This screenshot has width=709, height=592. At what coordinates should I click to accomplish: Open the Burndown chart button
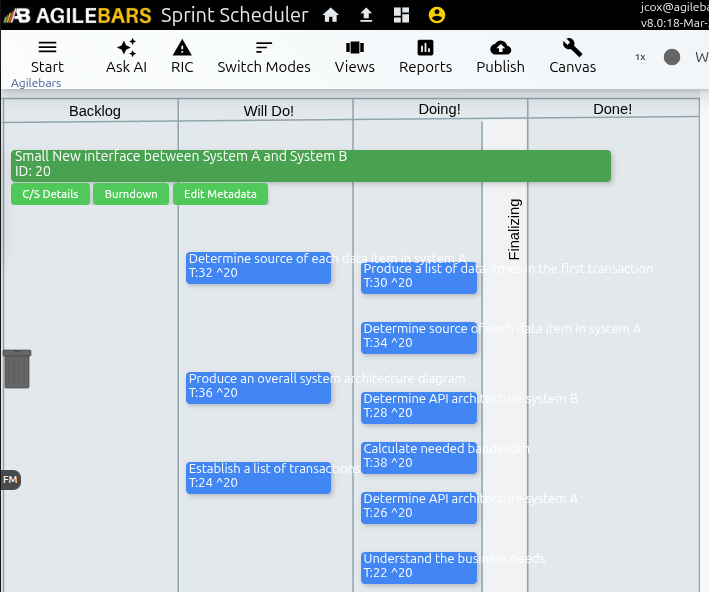click(131, 194)
